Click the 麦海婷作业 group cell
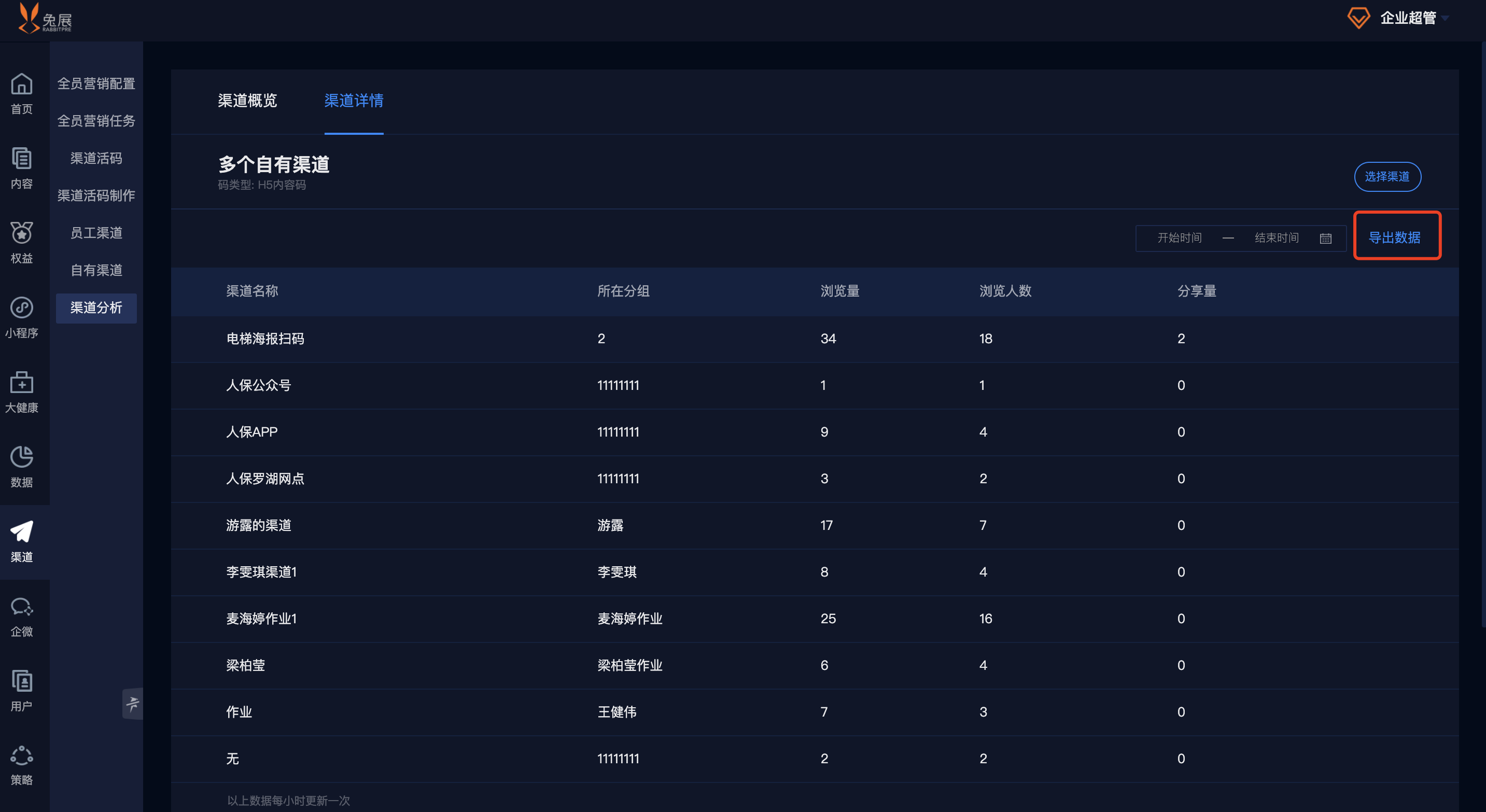Viewport: 1486px width, 812px height. tap(629, 619)
